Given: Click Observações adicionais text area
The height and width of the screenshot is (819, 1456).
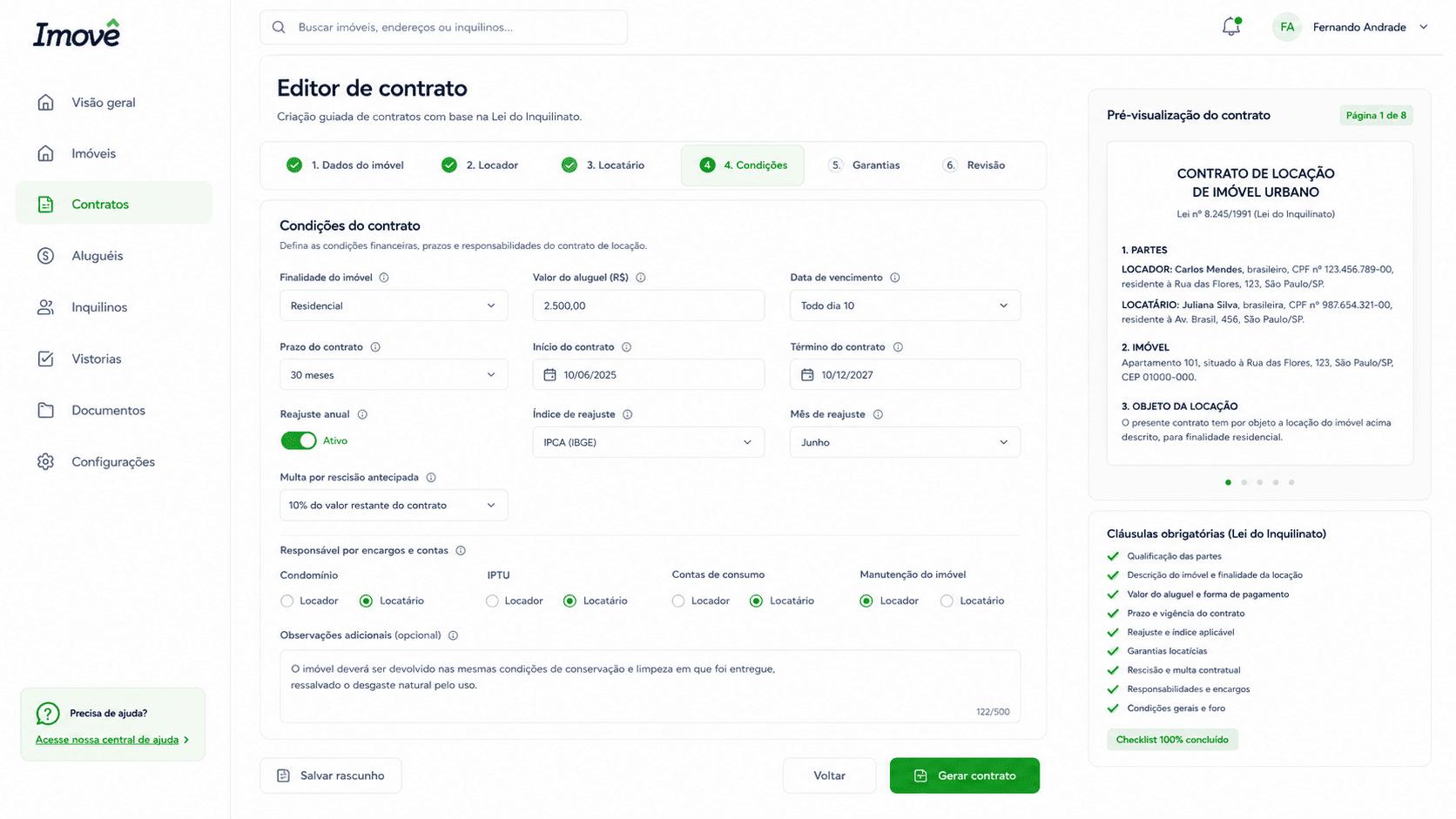Looking at the screenshot, I should (650, 687).
